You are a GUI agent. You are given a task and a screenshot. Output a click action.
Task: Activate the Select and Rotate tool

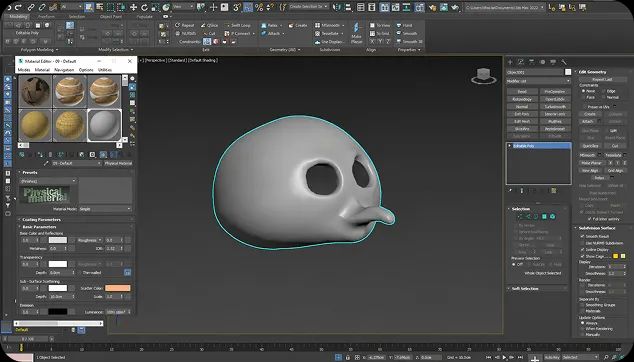144,7
